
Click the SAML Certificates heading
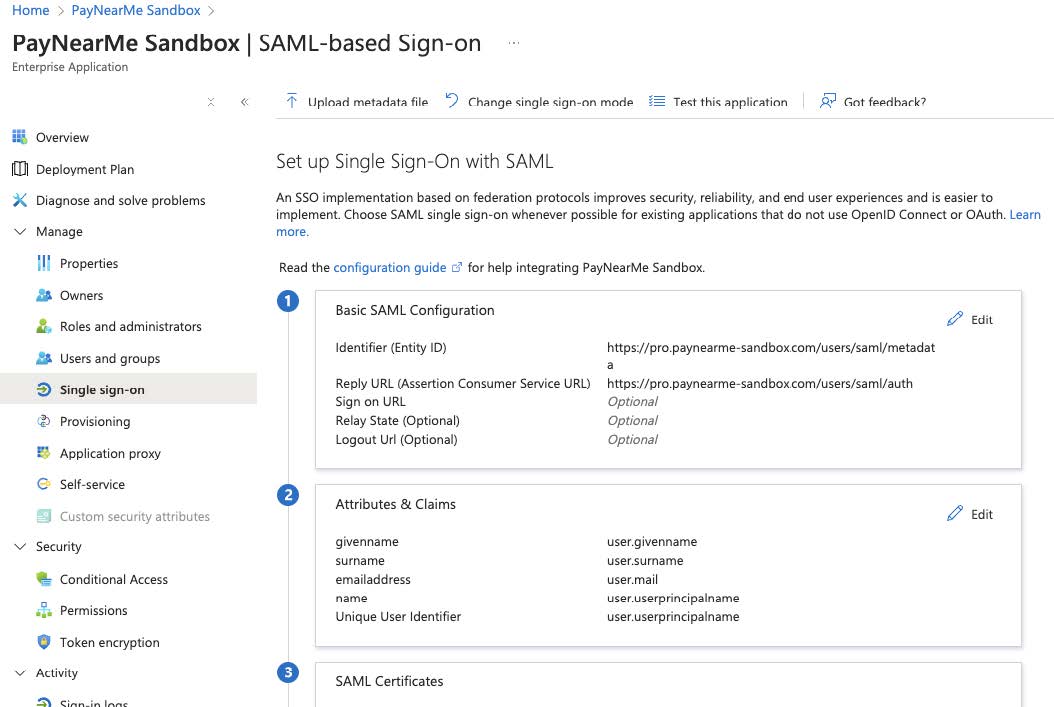point(389,681)
